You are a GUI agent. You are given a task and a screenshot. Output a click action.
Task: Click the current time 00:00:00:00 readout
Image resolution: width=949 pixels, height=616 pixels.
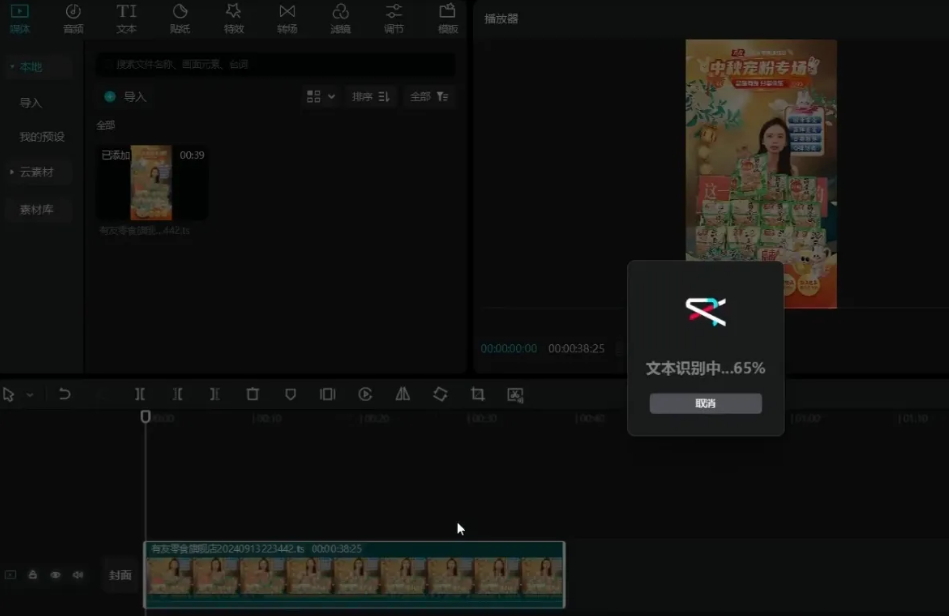[x=508, y=349]
